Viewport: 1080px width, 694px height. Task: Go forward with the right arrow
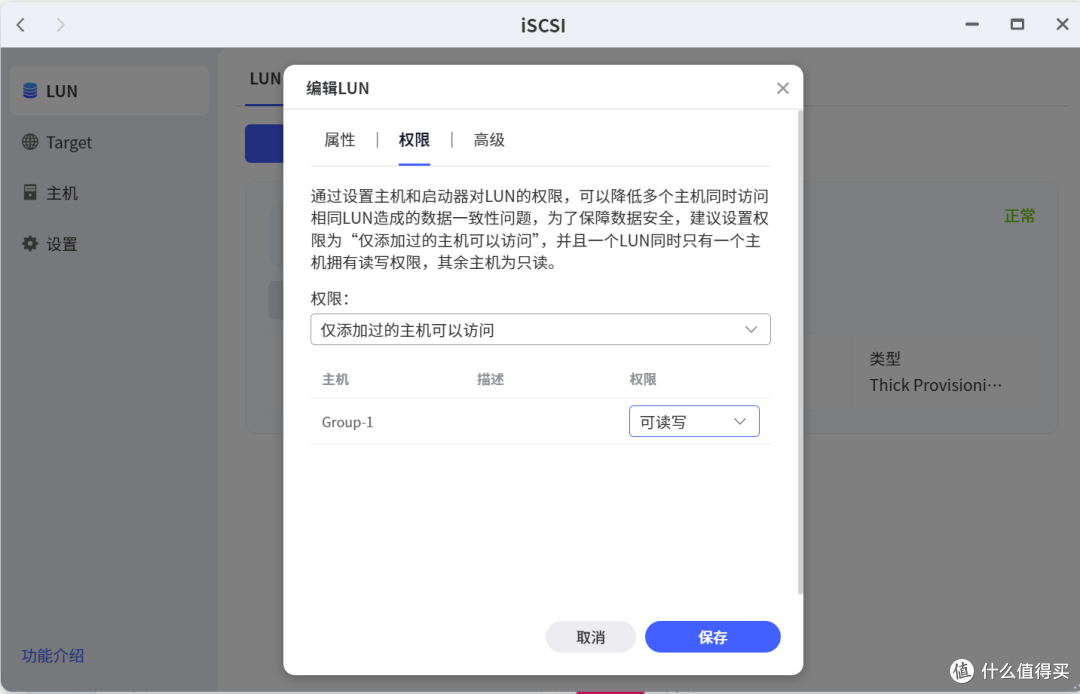[61, 25]
